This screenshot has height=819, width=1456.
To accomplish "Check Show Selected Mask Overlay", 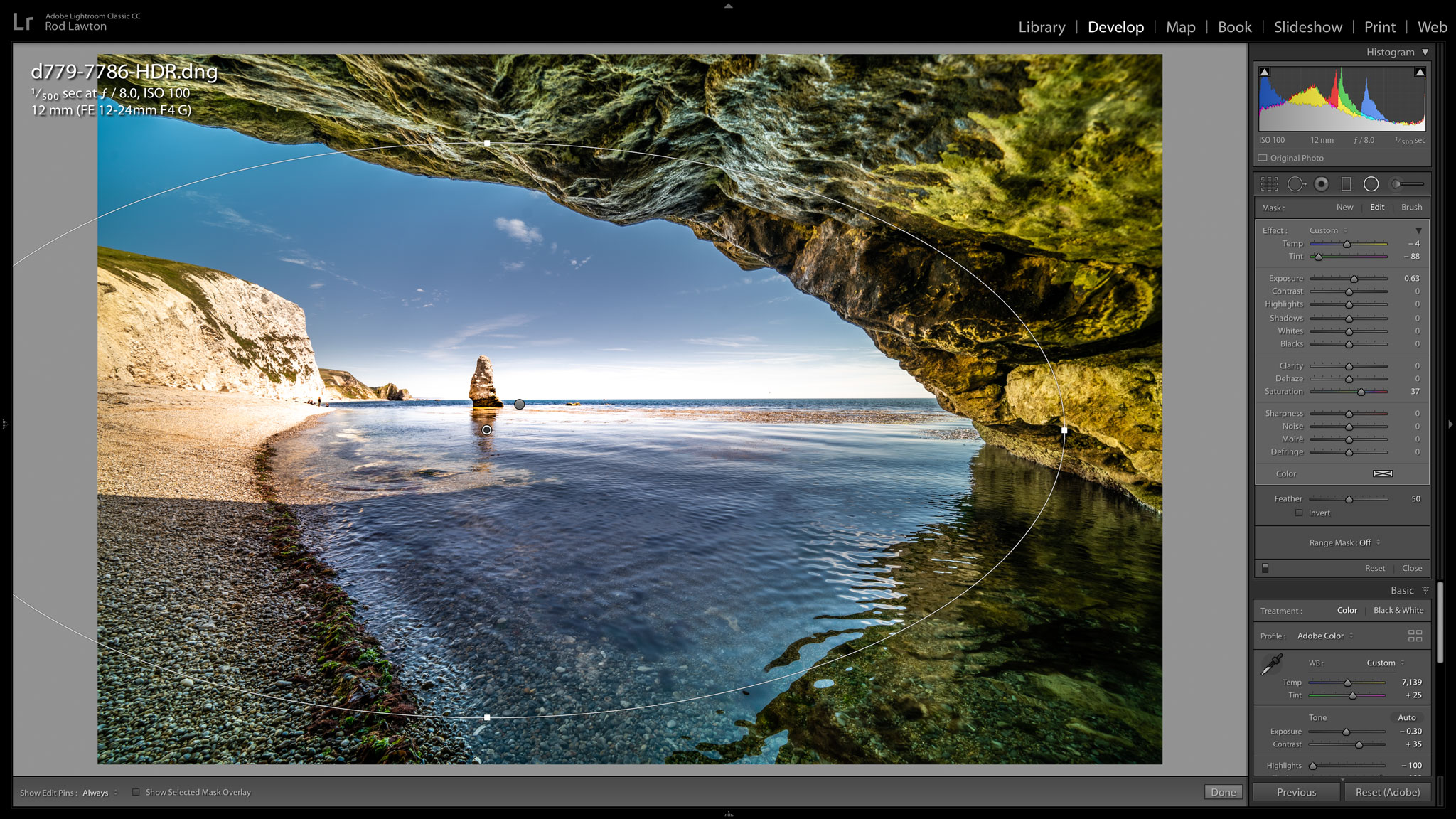I will 135,791.
